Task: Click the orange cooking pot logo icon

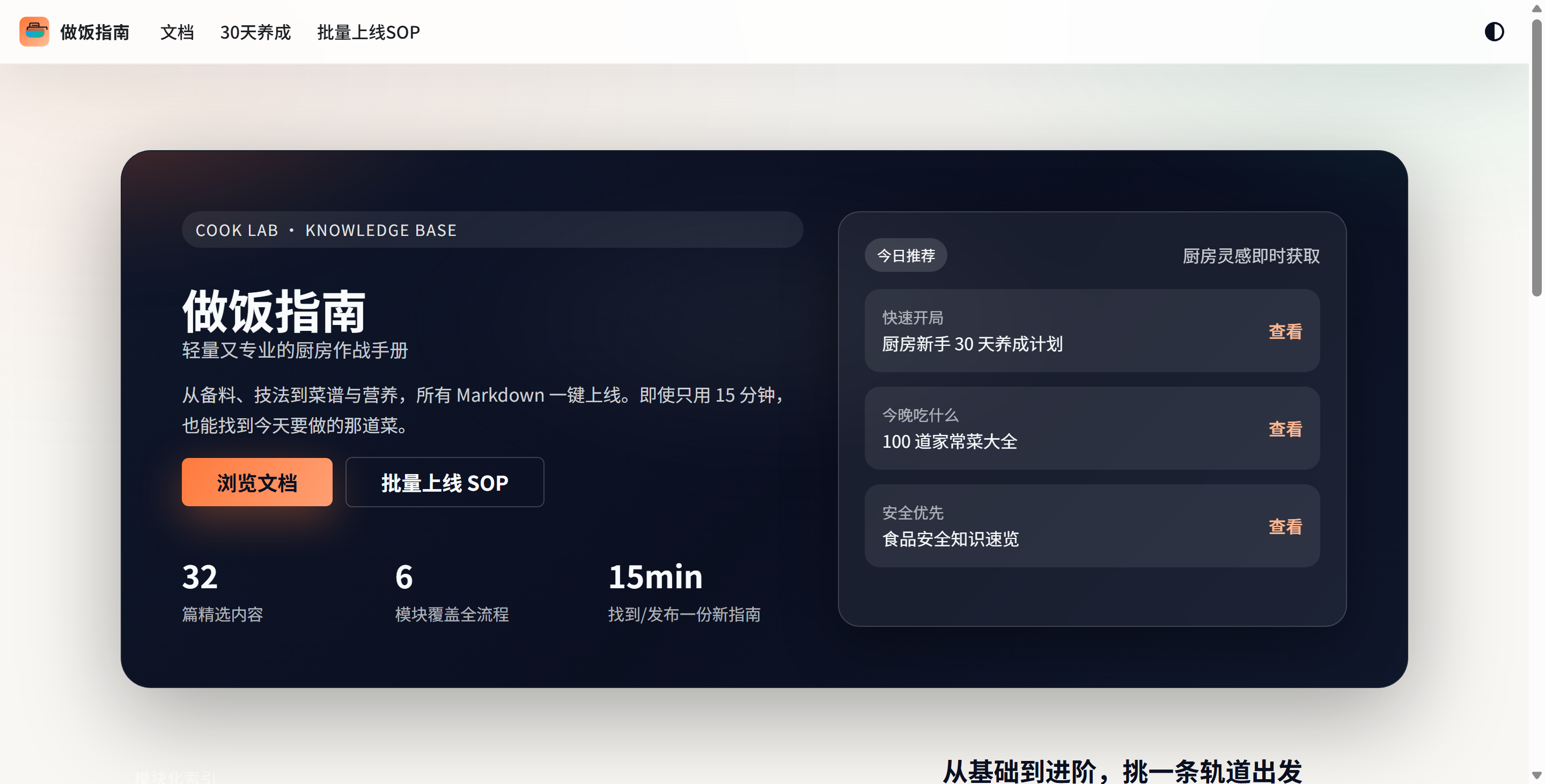Action: [34, 32]
